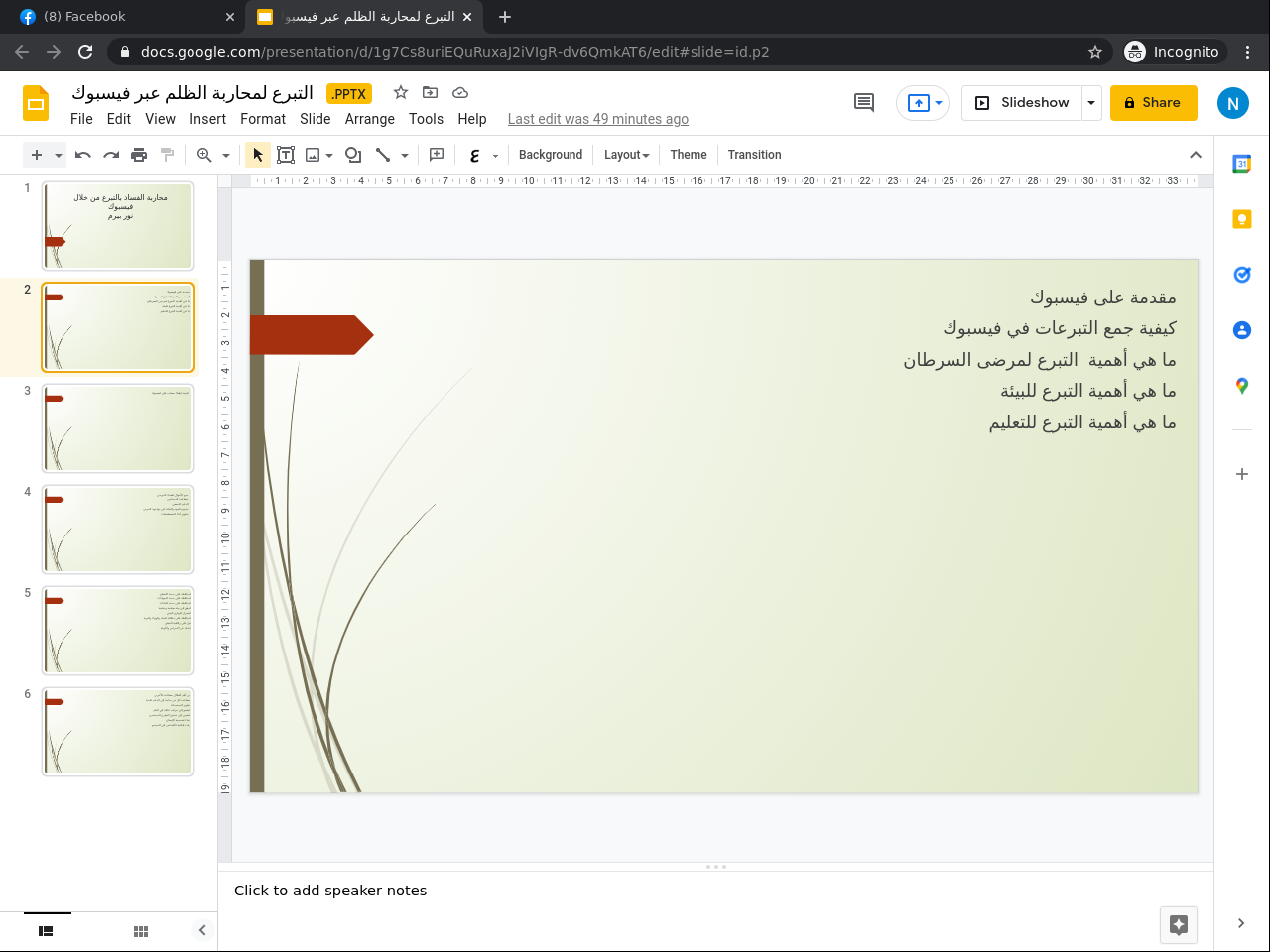This screenshot has height=952, width=1270.
Task: Expand the Present to meeting dropdown arrow
Action: coord(939,103)
